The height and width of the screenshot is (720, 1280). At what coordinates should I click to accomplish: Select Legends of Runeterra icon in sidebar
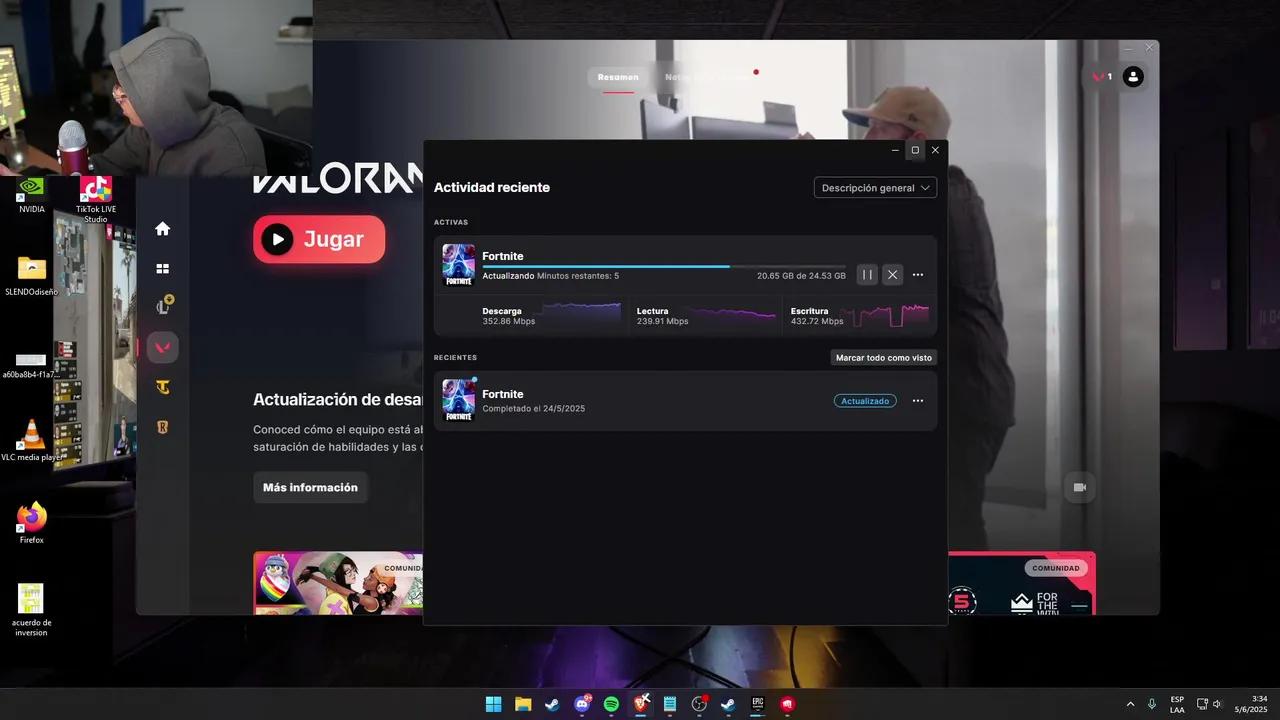pos(162,427)
